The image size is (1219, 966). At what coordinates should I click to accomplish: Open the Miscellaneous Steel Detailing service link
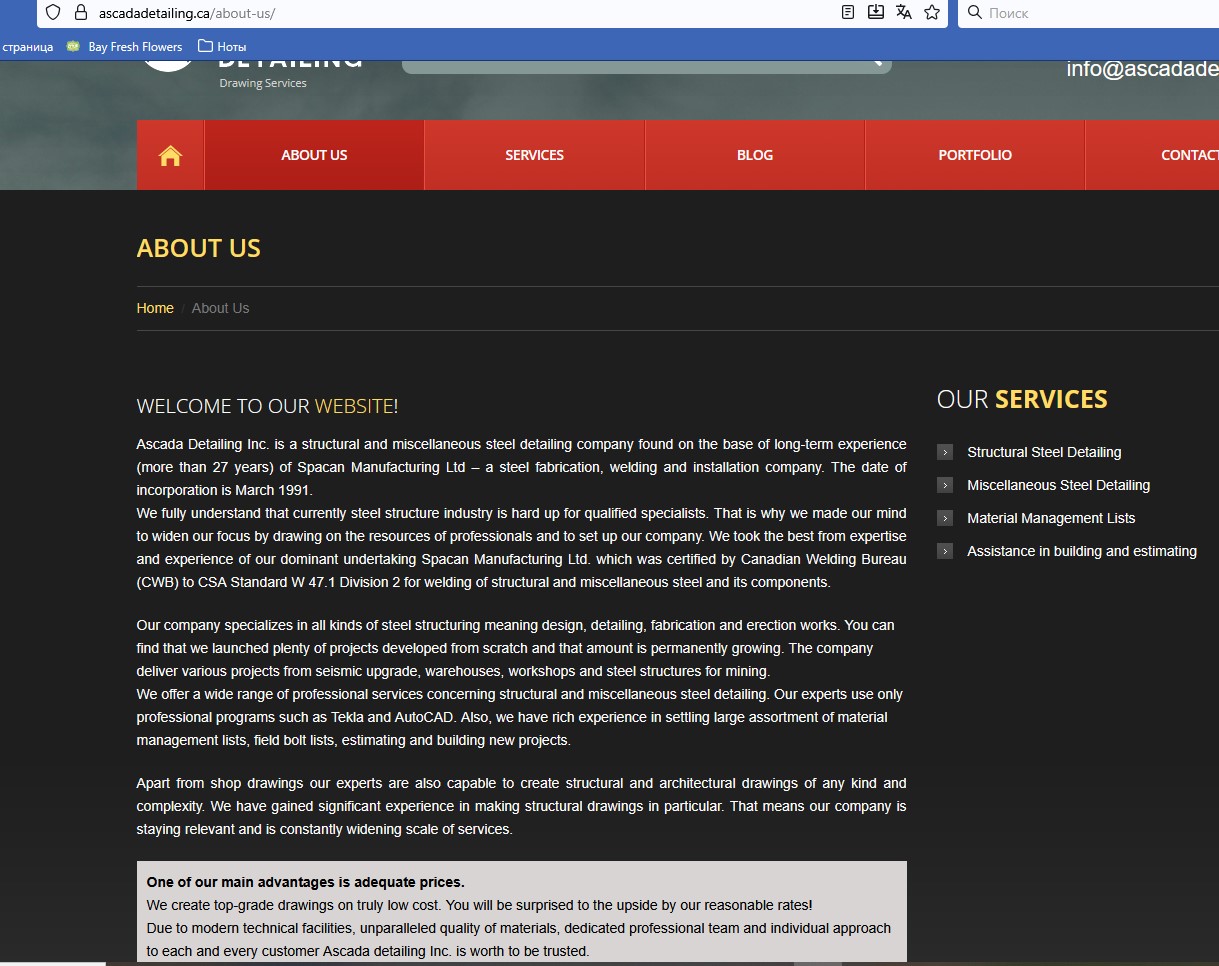click(1058, 485)
